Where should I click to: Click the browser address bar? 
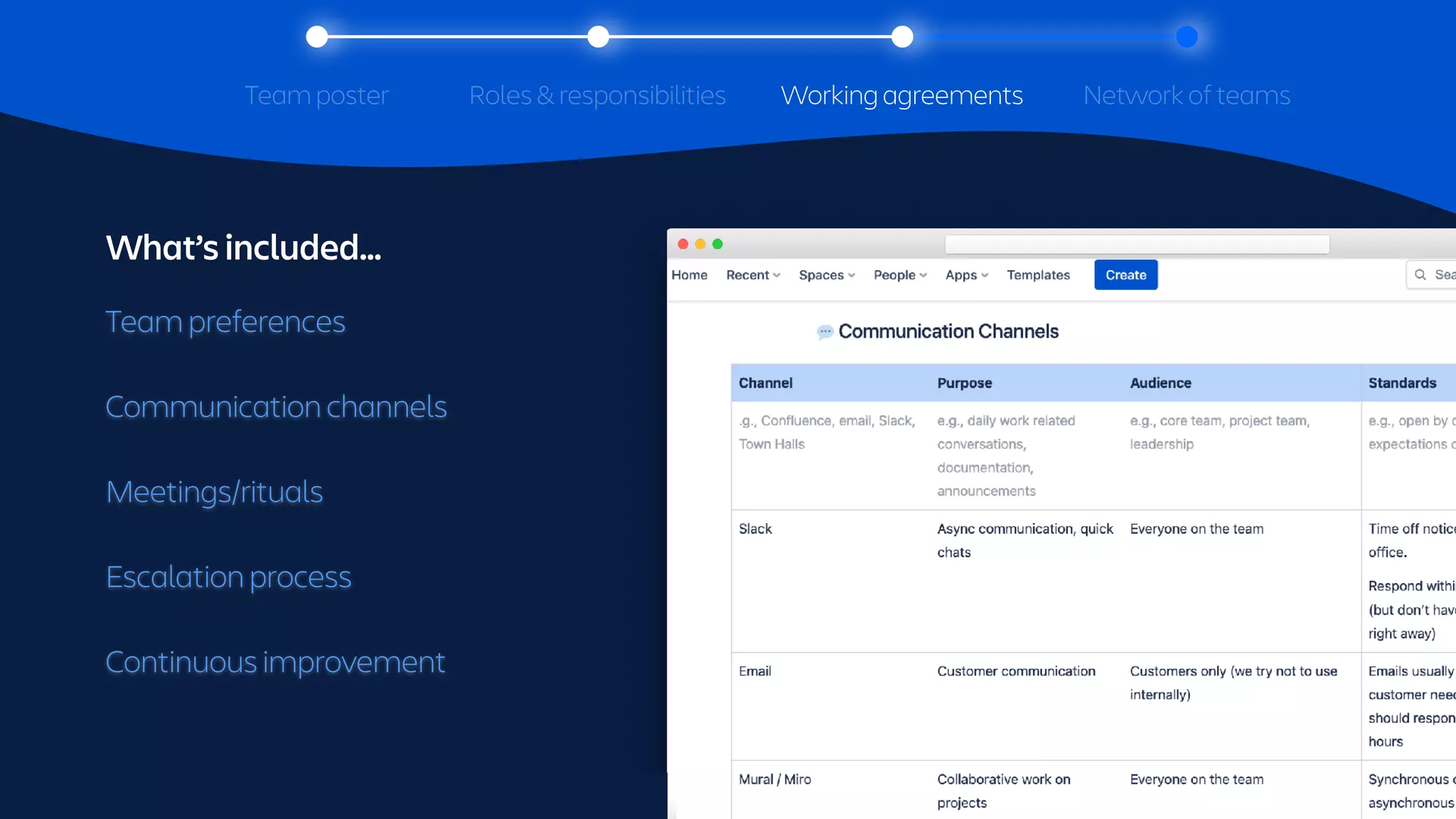[x=1137, y=245]
